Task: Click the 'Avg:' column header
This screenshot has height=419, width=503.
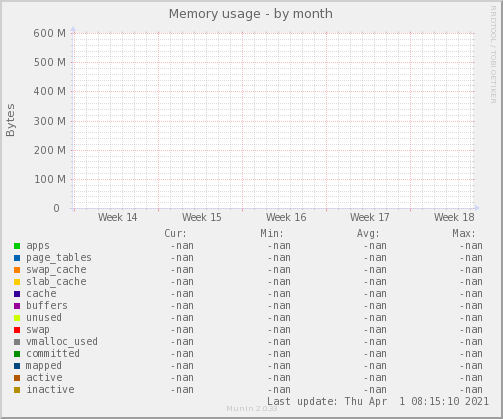Action: [x=368, y=233]
